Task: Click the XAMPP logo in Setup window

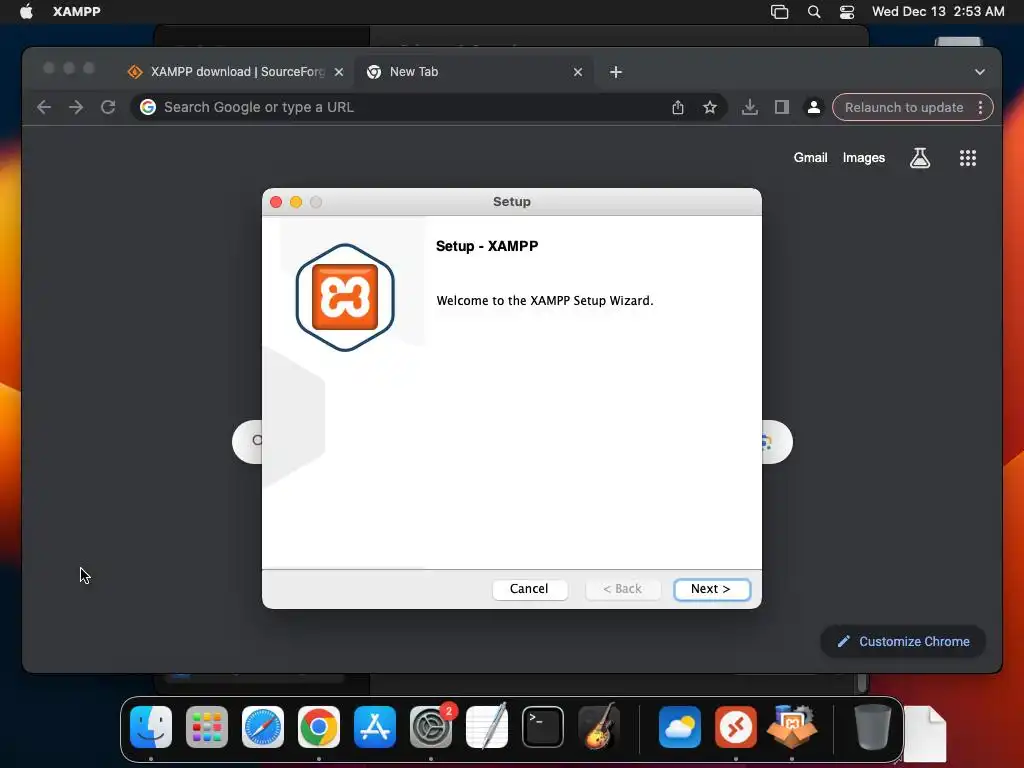Action: click(x=345, y=297)
